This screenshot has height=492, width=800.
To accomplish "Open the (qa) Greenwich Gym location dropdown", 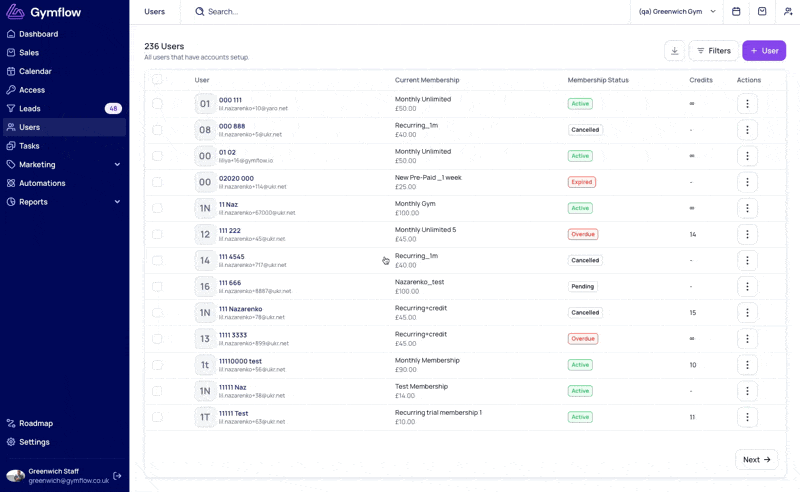I will coord(677,11).
